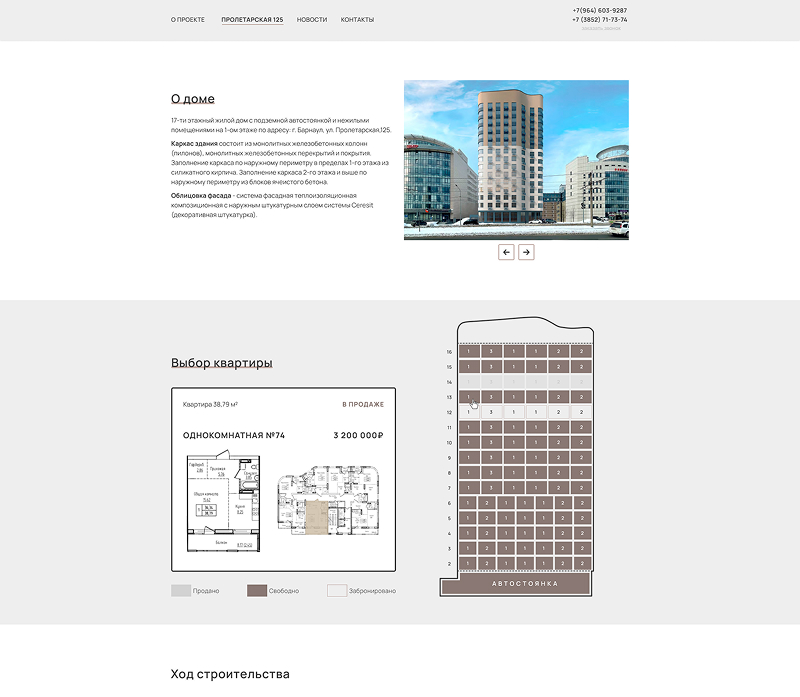This screenshot has width=800, height=697.
Task: Select first apartment on floor 2
Action: click(466, 563)
